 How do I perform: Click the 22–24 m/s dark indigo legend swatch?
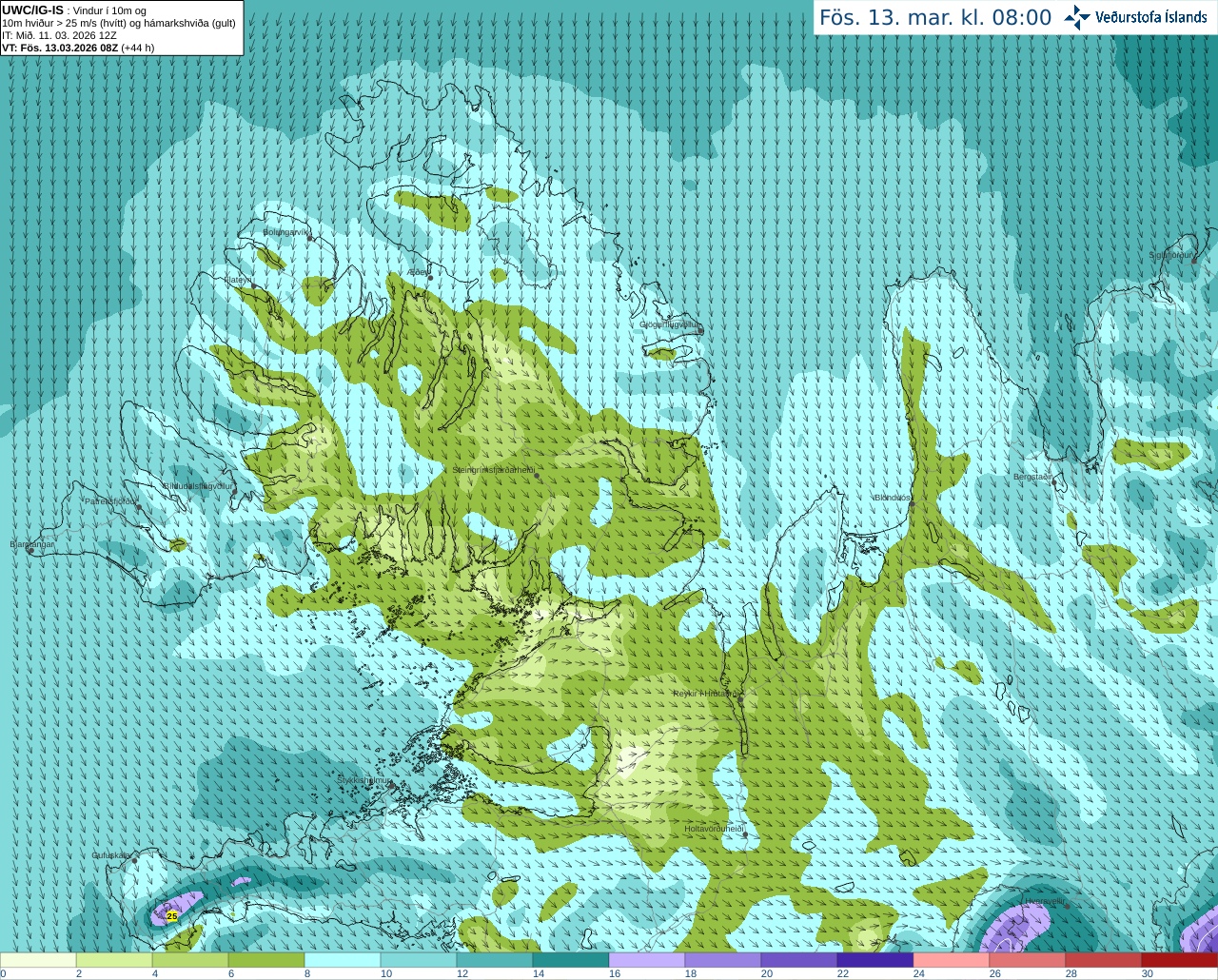(x=875, y=960)
